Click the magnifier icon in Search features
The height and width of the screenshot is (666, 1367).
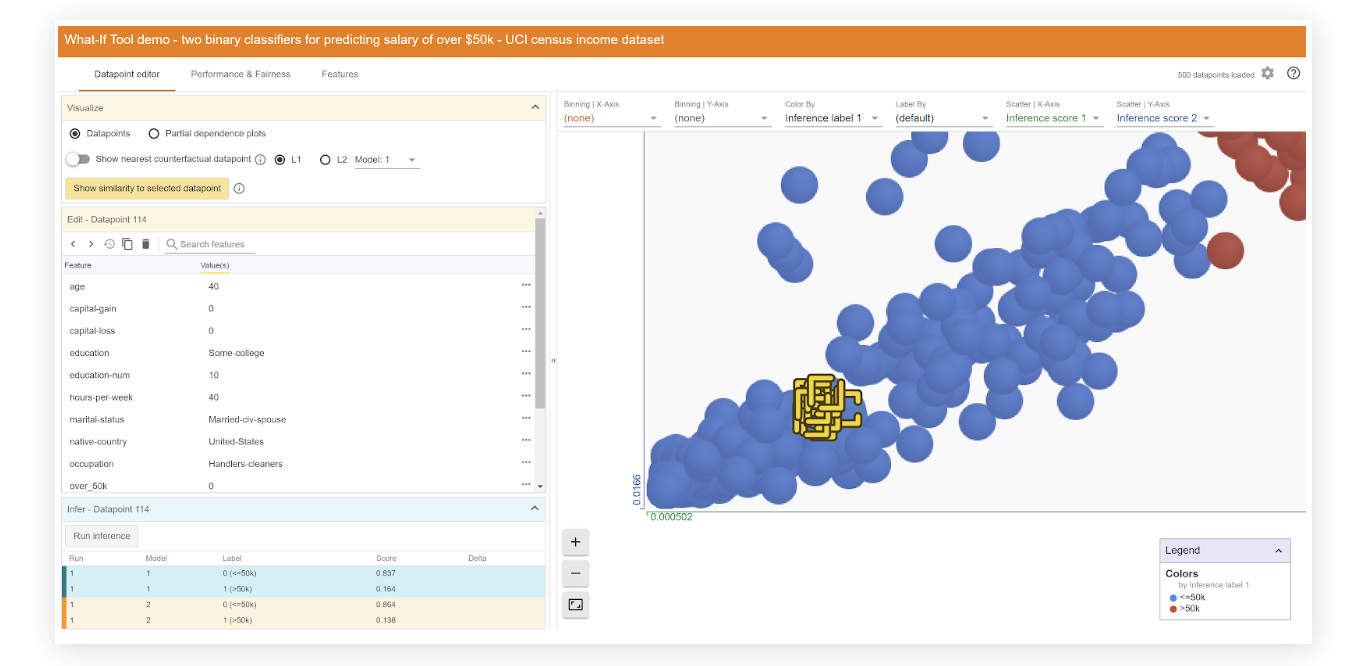172,244
